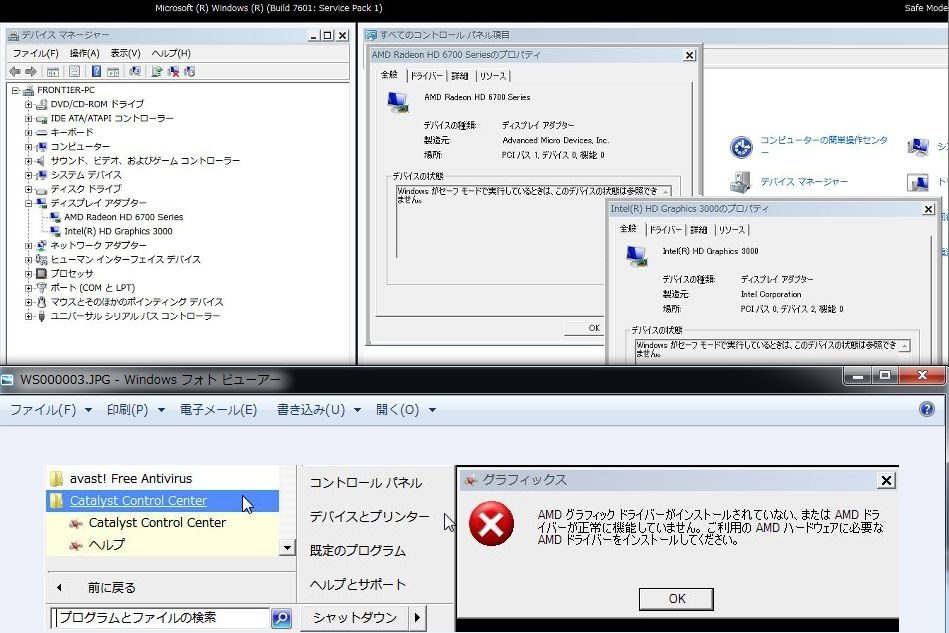Switch to リソース tab in Intel properties

[732, 230]
